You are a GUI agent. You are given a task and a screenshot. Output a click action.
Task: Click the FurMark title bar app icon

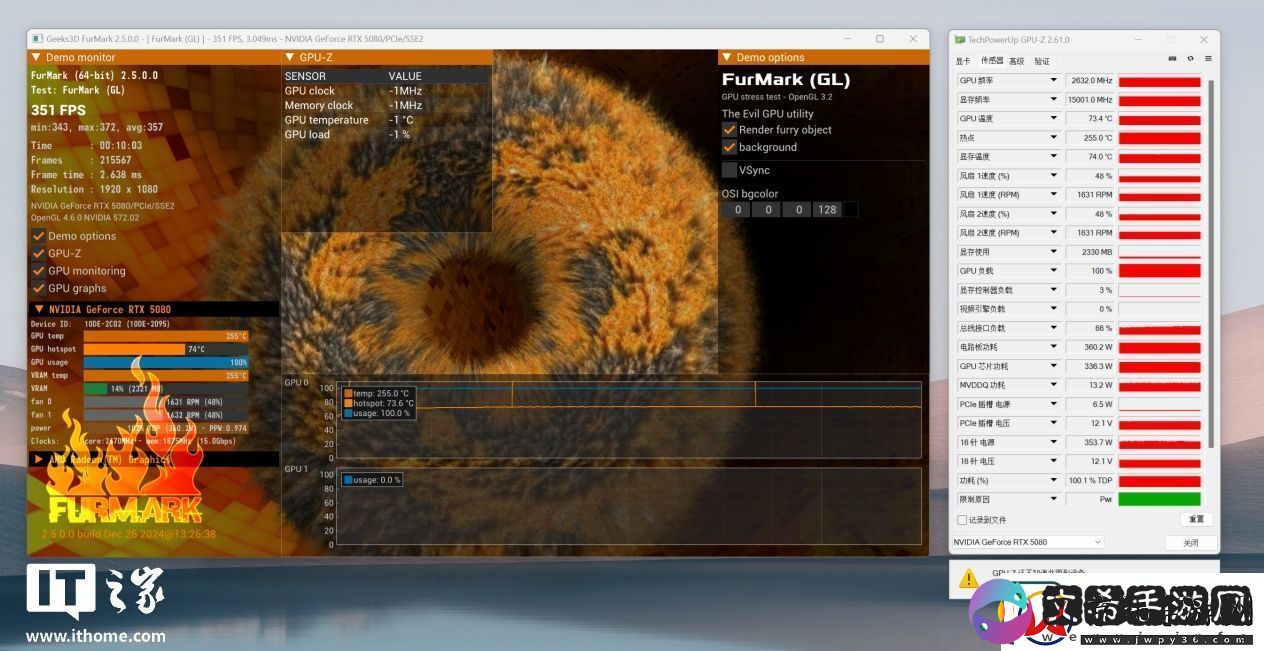coord(37,39)
